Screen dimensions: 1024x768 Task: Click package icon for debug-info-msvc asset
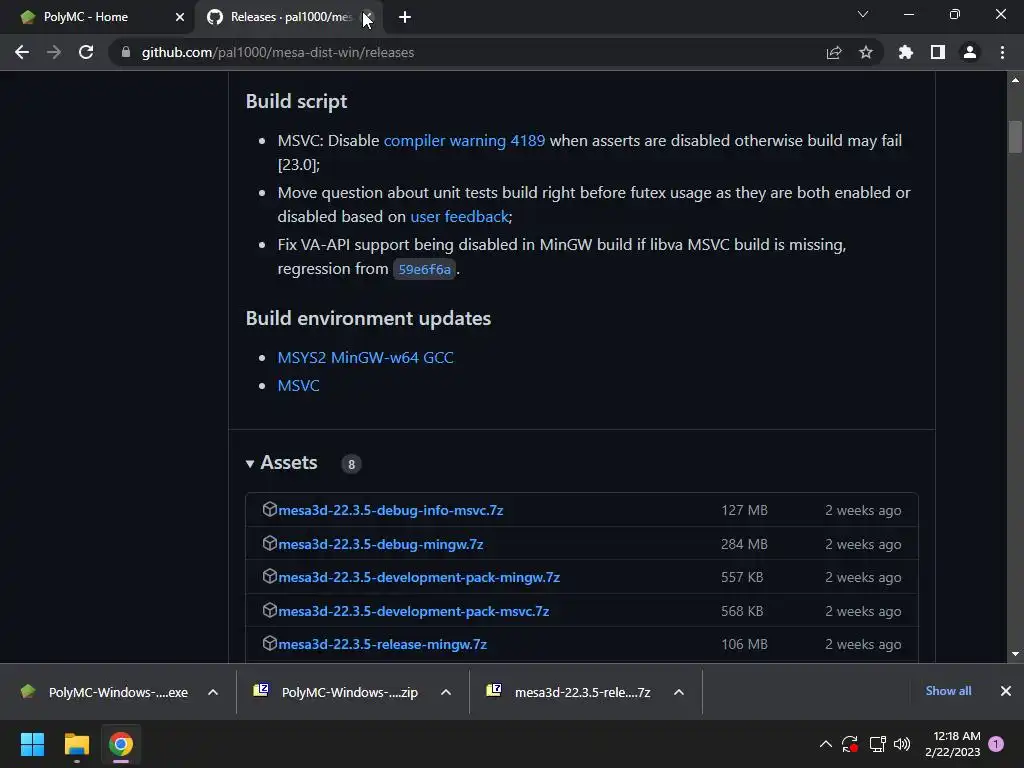click(270, 509)
